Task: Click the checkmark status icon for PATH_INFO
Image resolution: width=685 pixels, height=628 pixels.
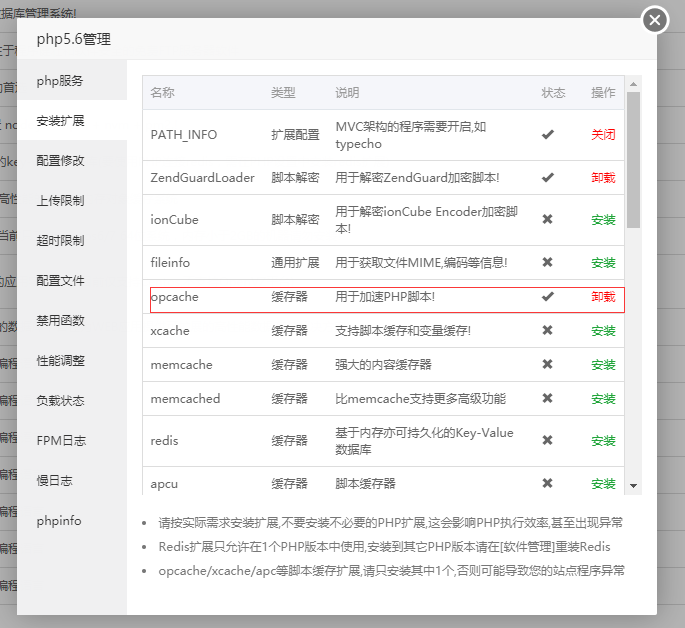Action: coord(547,134)
